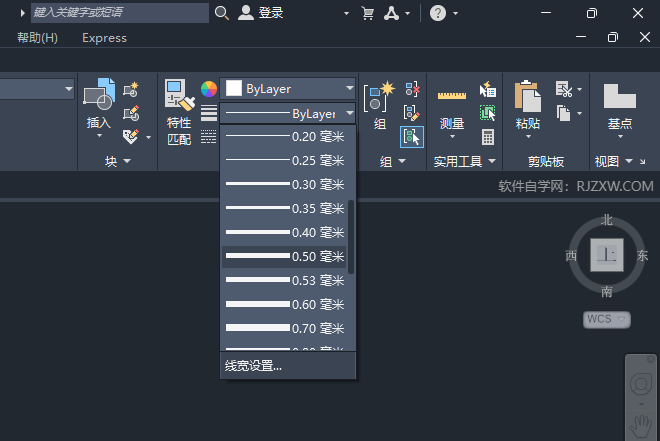Click the block editor icon
The height and width of the screenshot is (441, 660).
coord(131,114)
